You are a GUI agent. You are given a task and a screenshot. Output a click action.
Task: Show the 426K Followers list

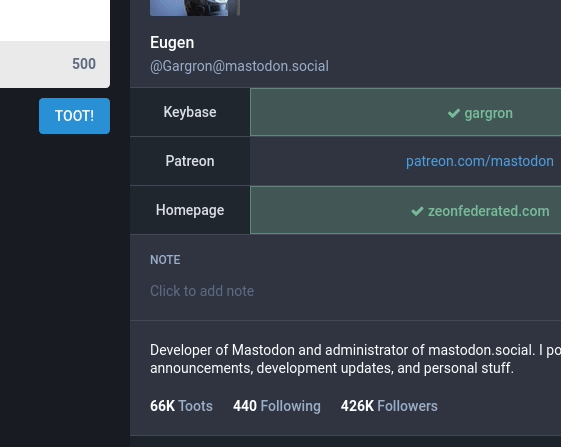pyautogui.click(x=389, y=406)
